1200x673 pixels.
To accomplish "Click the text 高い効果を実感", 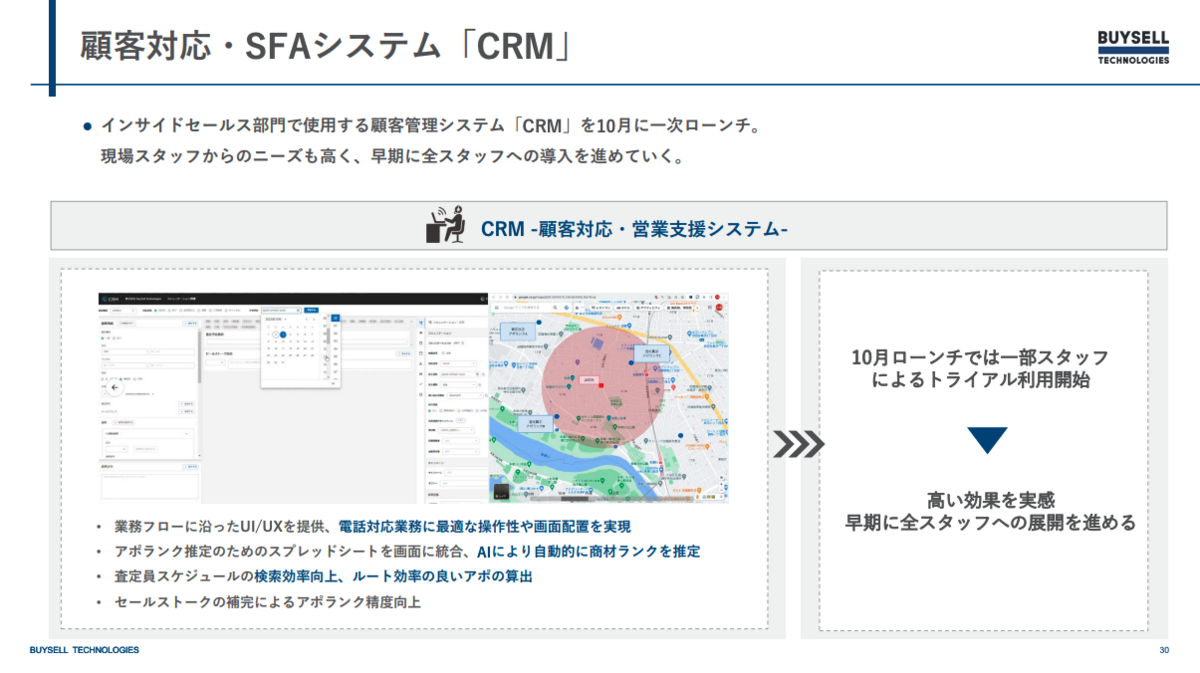I will (991, 500).
